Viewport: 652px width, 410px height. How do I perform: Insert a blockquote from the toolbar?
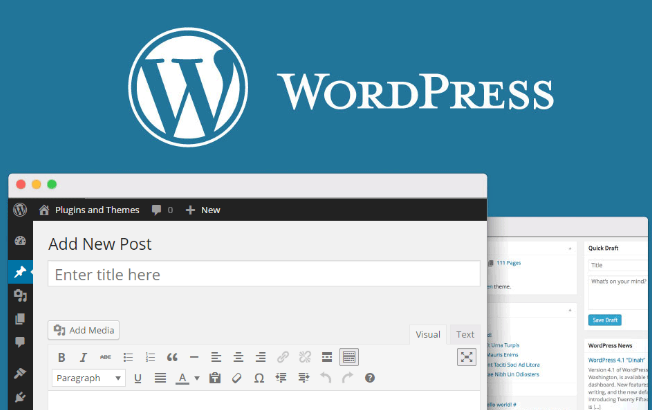[x=172, y=357]
